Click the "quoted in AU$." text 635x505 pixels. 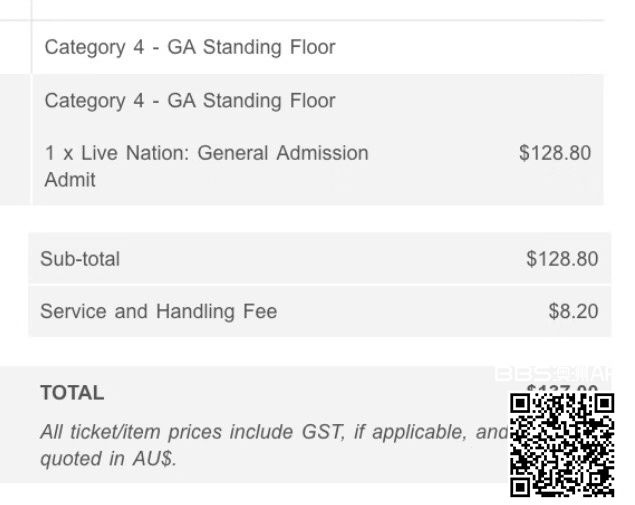[108, 460]
